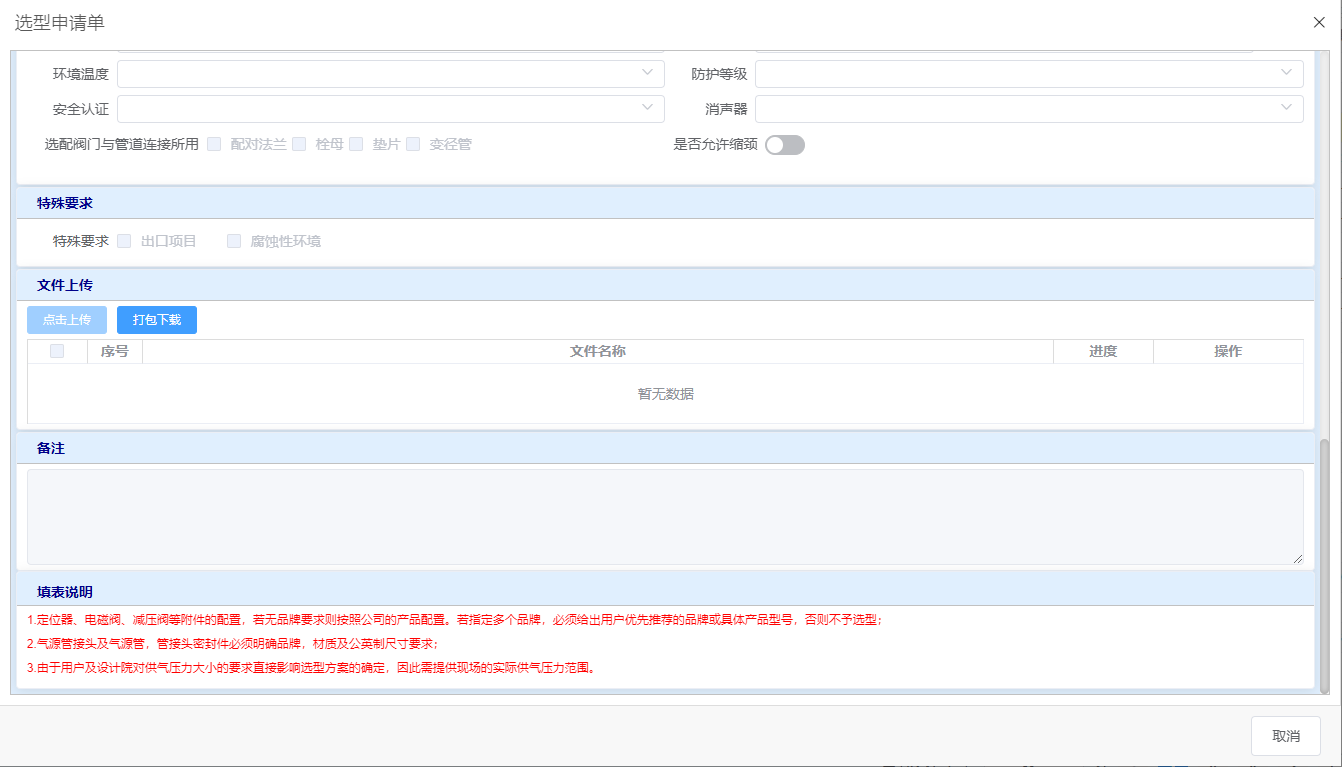The width and height of the screenshot is (1342, 767).
Task: Check the 配对法兰 checkbox
Action: point(214,144)
